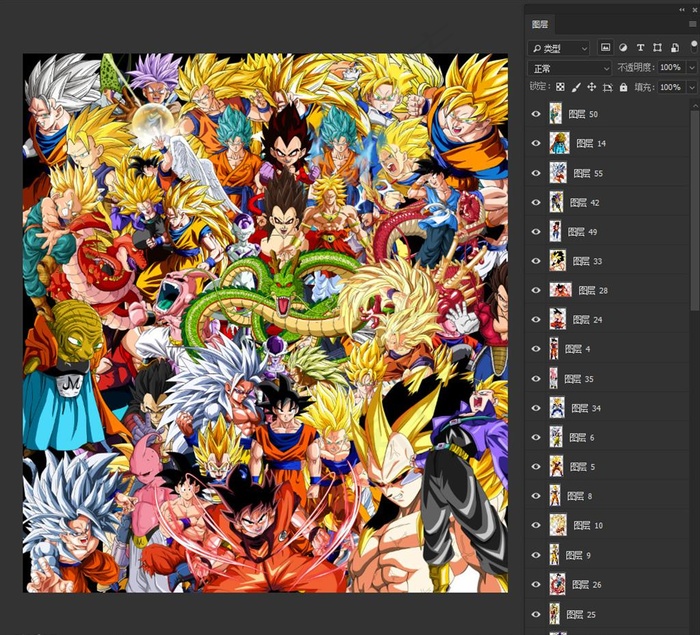Hide 图层 28 with eye icon
The width and height of the screenshot is (700, 635).
(536, 290)
